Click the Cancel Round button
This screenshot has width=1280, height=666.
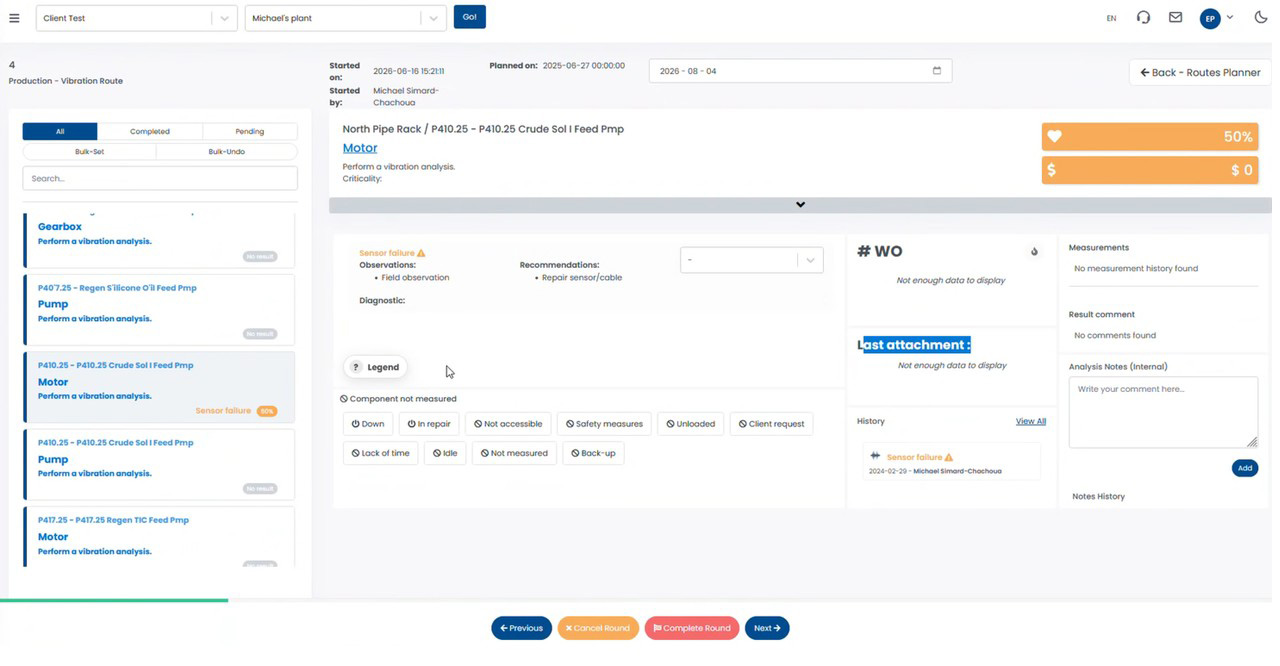click(598, 628)
